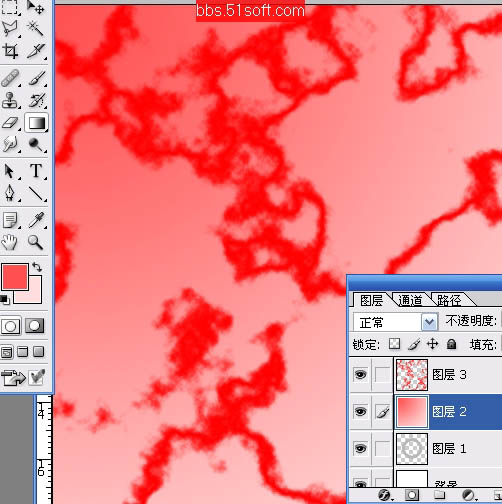Select the Zoom tool
This screenshot has width=502, height=504.
[x=35, y=242]
